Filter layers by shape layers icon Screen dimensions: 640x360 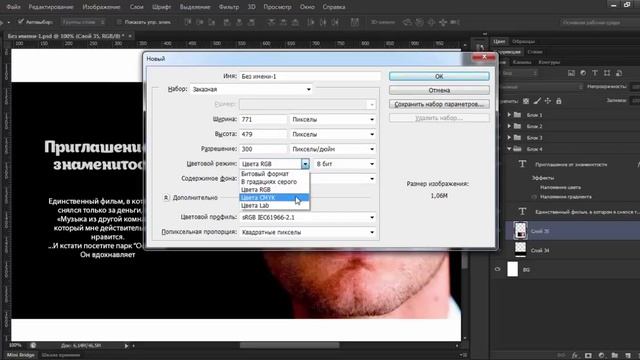click(x=607, y=73)
